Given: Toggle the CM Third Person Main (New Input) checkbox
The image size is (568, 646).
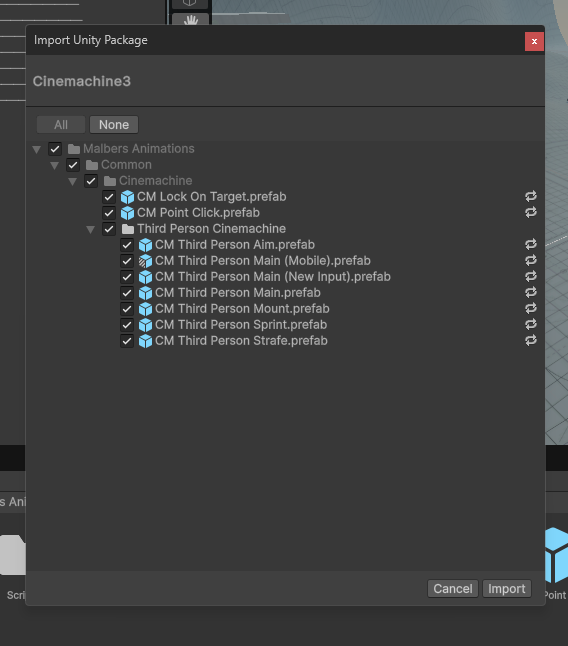Looking at the screenshot, I should click(x=127, y=277).
